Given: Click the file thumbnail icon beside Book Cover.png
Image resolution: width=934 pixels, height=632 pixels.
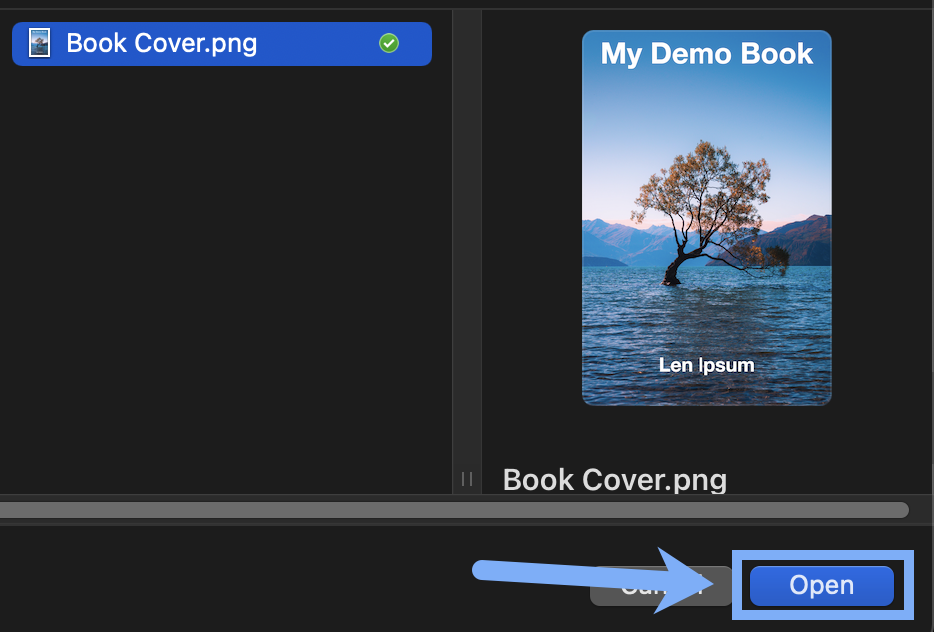Looking at the screenshot, I should (x=39, y=44).
